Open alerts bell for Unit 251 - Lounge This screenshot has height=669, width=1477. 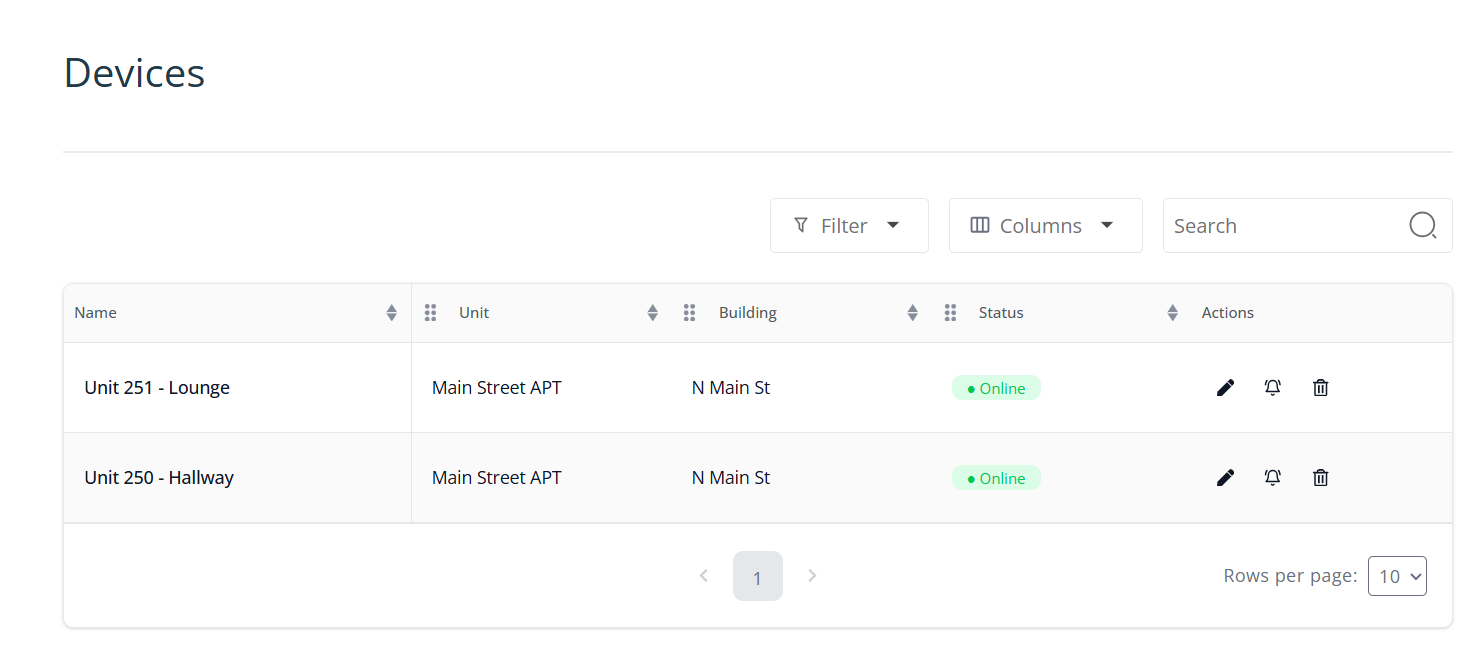[1272, 388]
